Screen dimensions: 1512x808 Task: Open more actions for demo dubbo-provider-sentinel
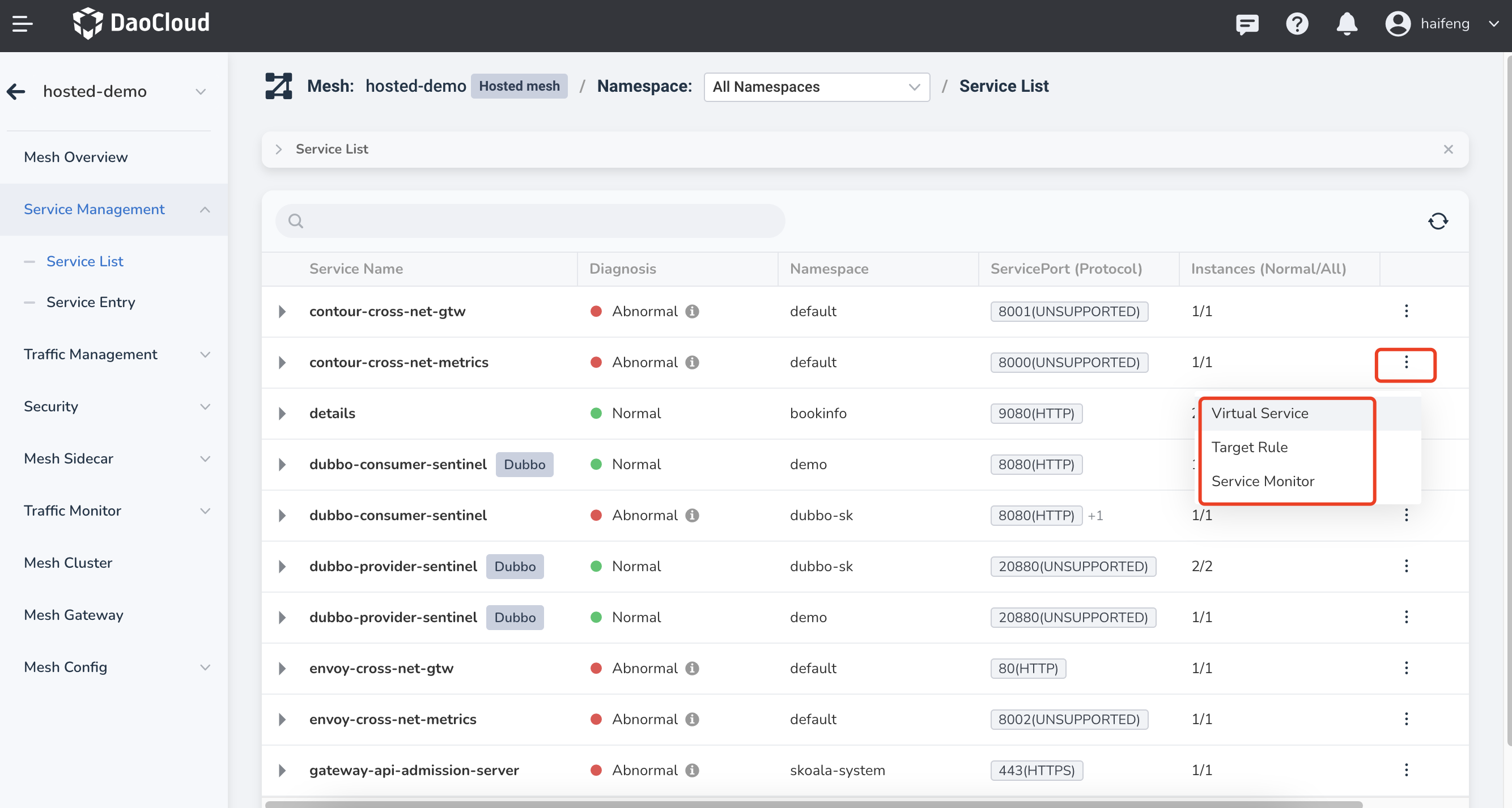point(1406,617)
